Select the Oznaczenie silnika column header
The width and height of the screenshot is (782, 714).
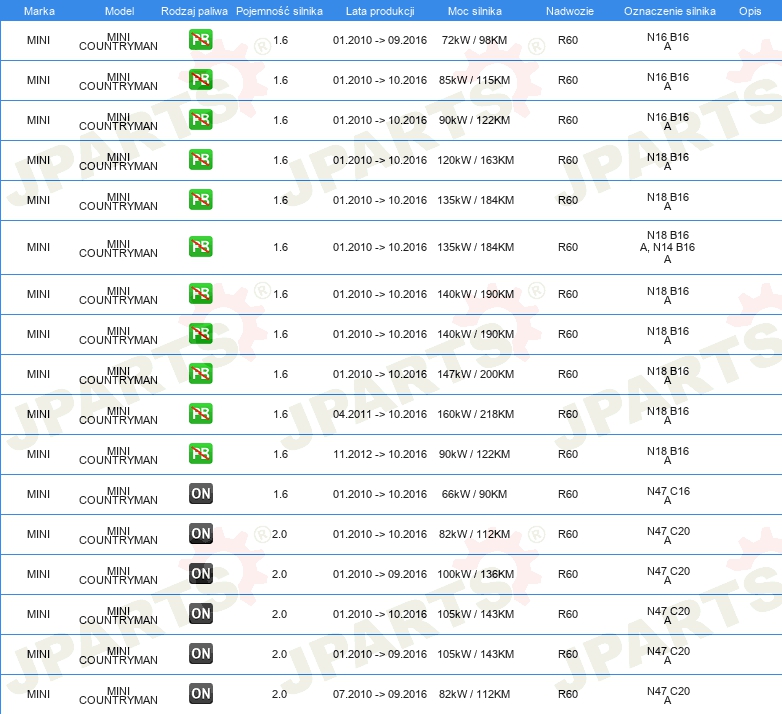point(669,11)
